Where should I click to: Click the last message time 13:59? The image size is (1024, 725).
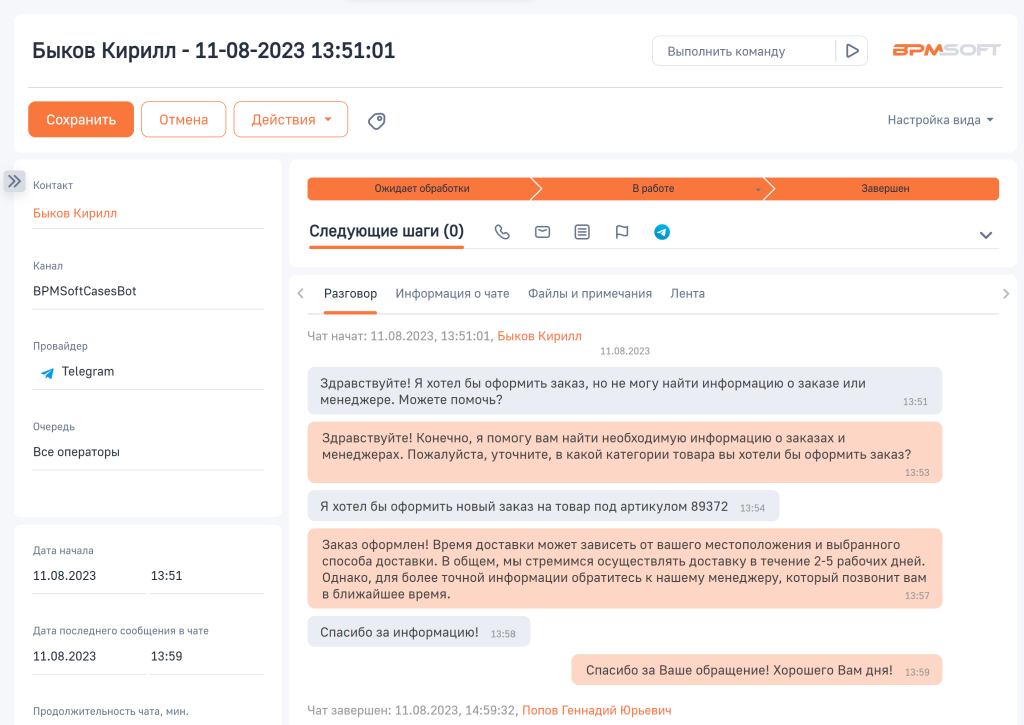tap(206, 656)
